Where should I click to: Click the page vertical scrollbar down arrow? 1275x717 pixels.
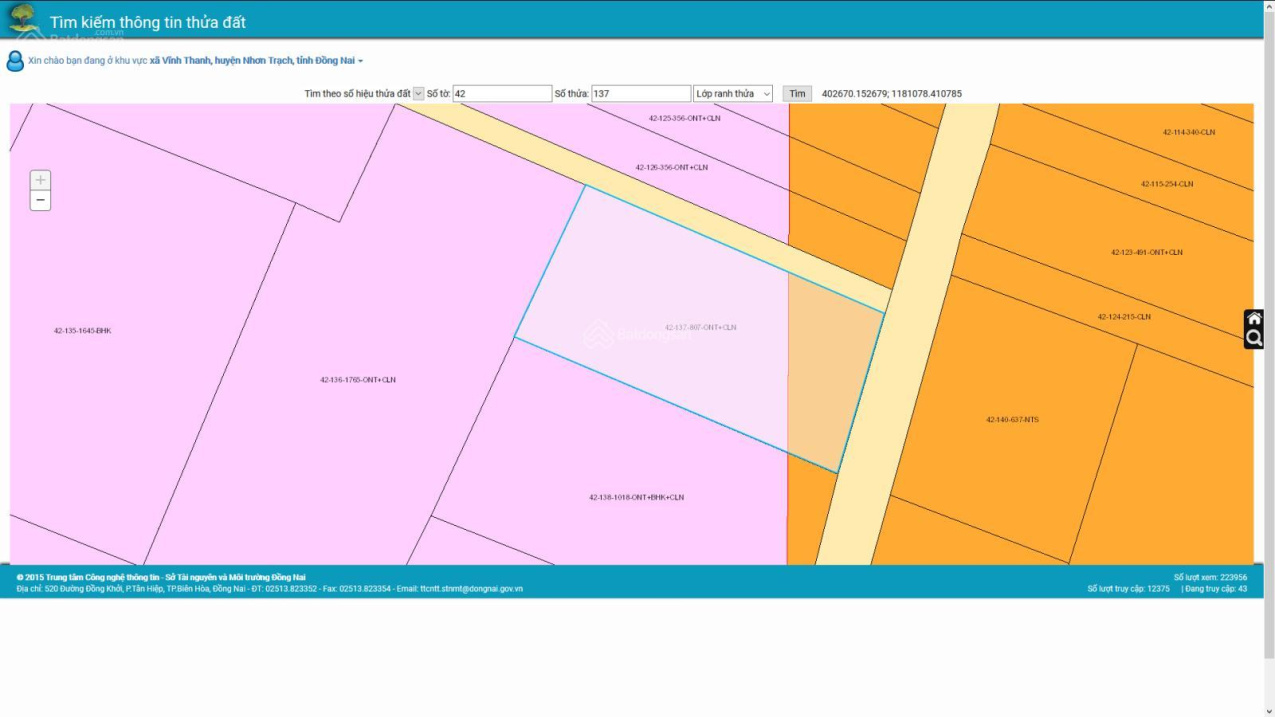click(1268, 710)
